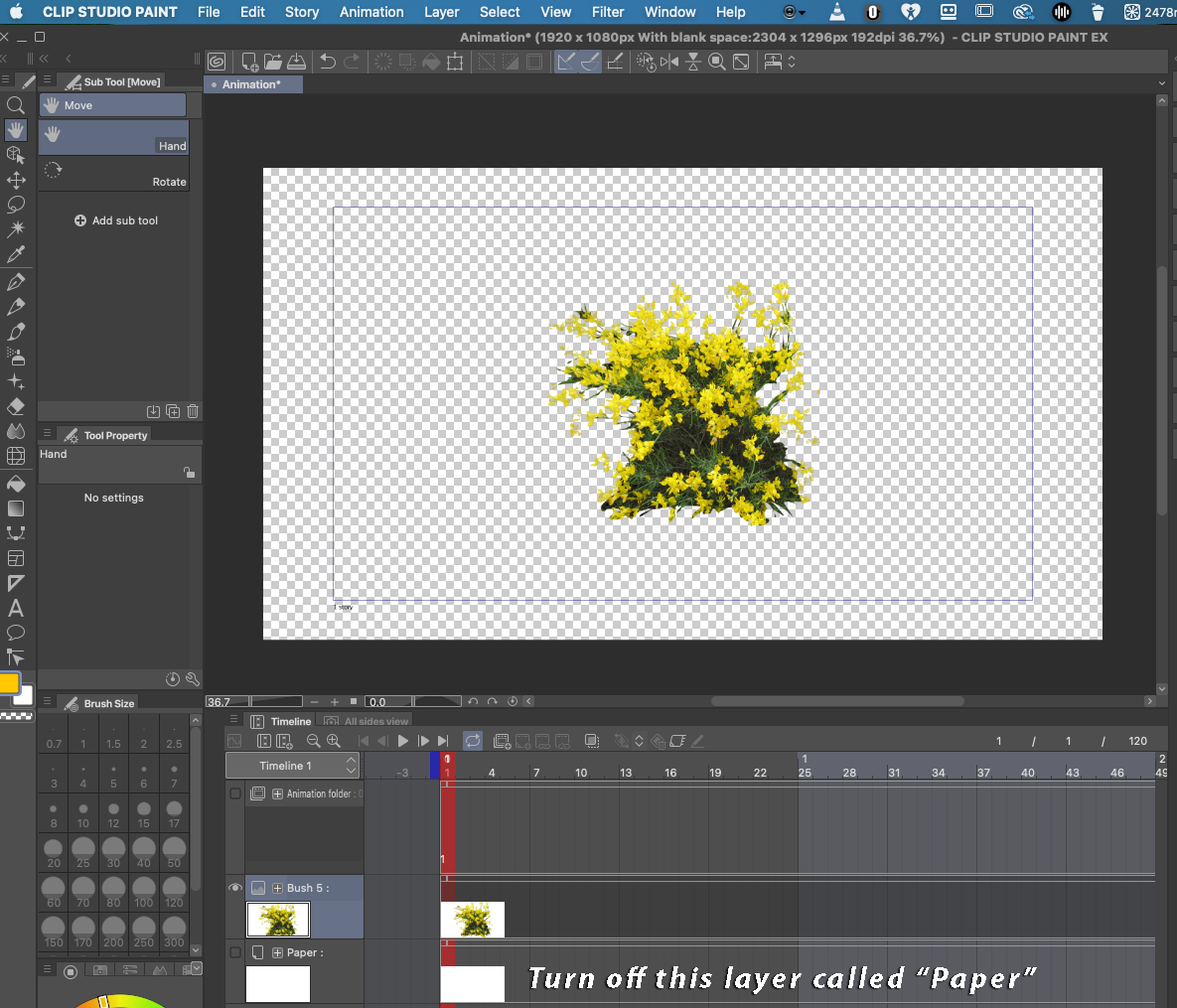
Task: Enable visibility checkbox for Paper layer
Action: click(235, 952)
